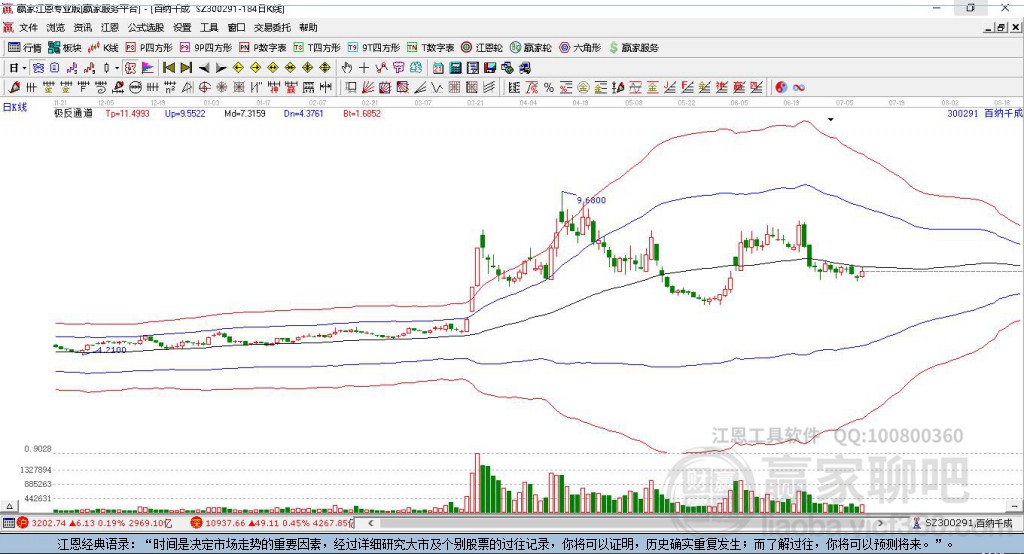Open the 赢家轮 wheel tool
The width and height of the screenshot is (1024, 554).
[530, 48]
